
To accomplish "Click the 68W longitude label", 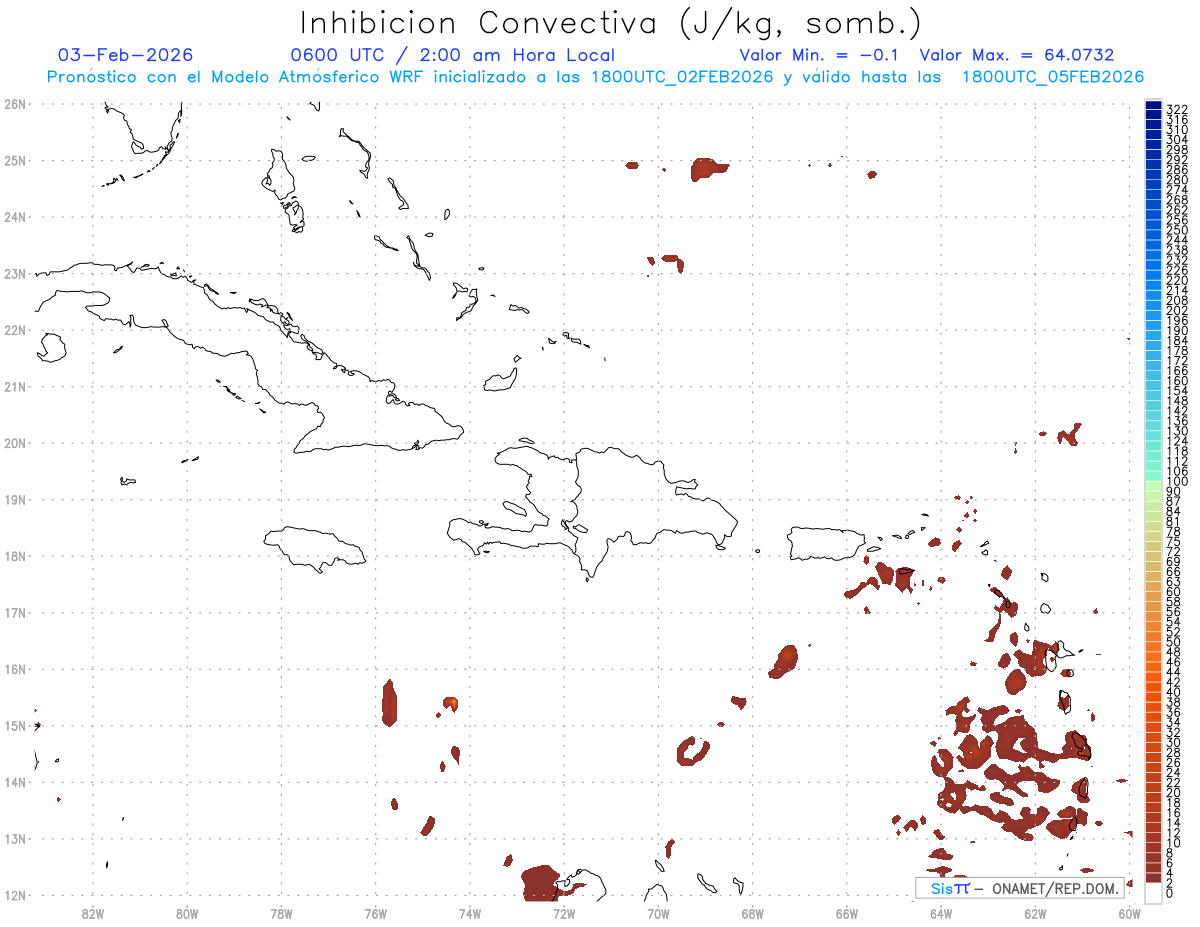I will tap(753, 913).
